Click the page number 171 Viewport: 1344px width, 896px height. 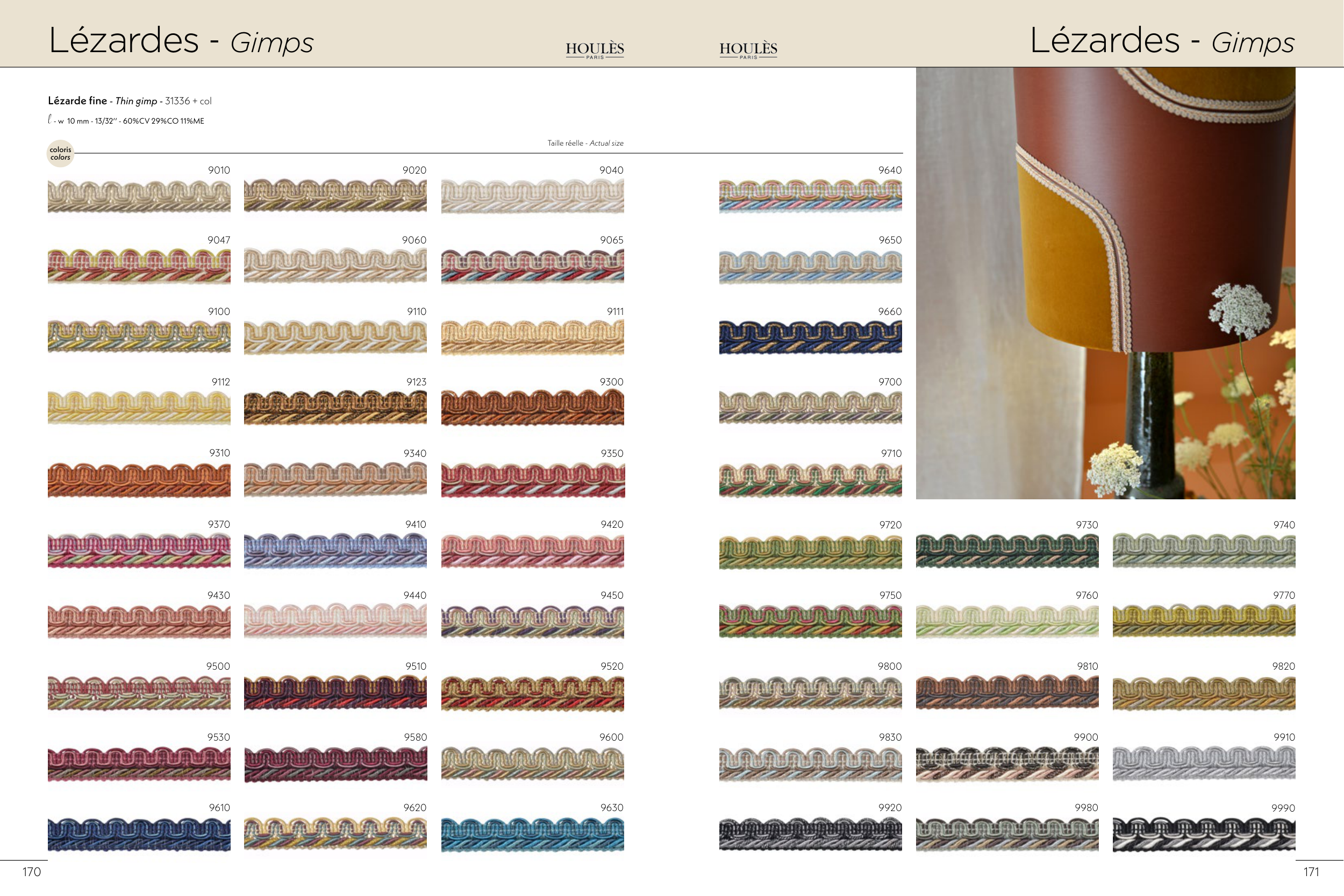[1311, 872]
